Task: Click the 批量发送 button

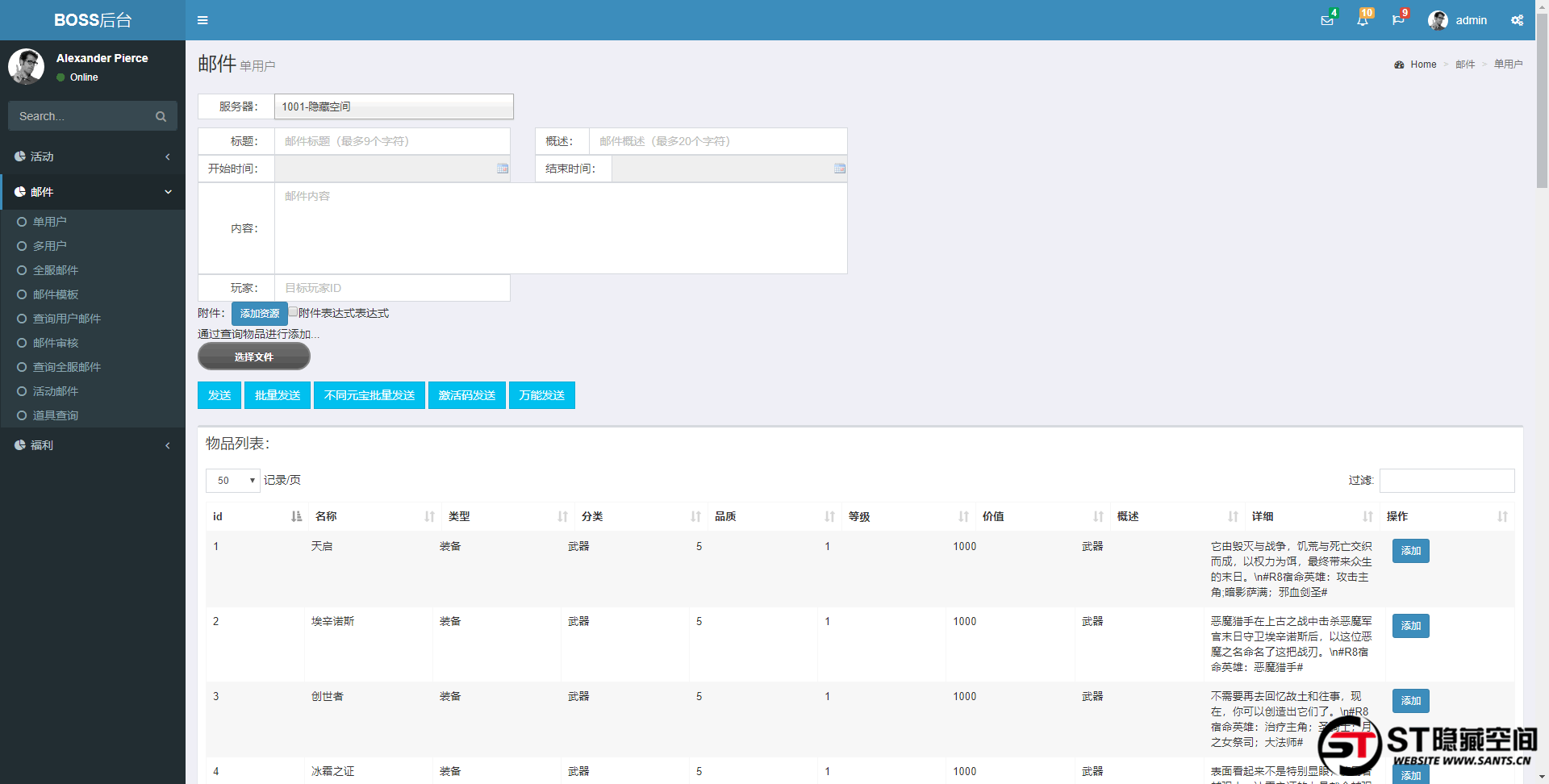Action: [x=278, y=395]
